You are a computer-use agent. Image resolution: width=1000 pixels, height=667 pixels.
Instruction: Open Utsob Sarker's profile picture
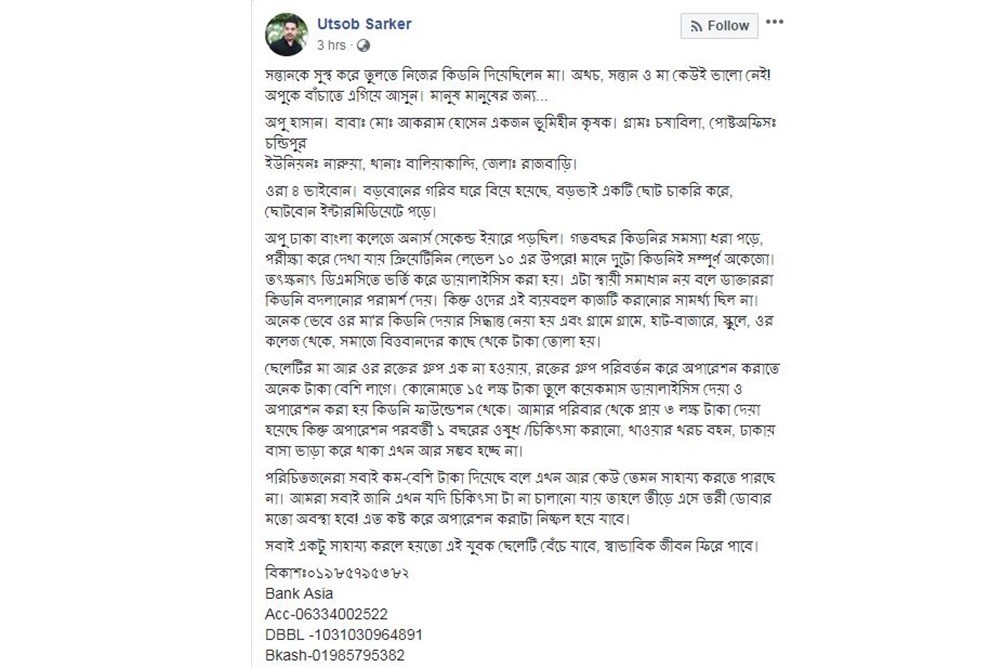(286, 34)
